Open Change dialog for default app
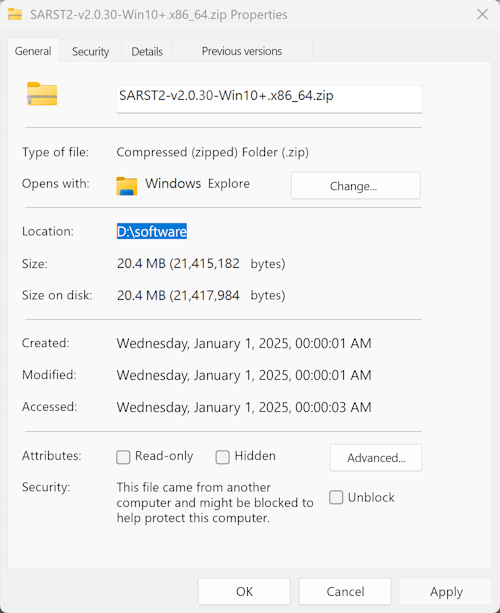 point(356,186)
